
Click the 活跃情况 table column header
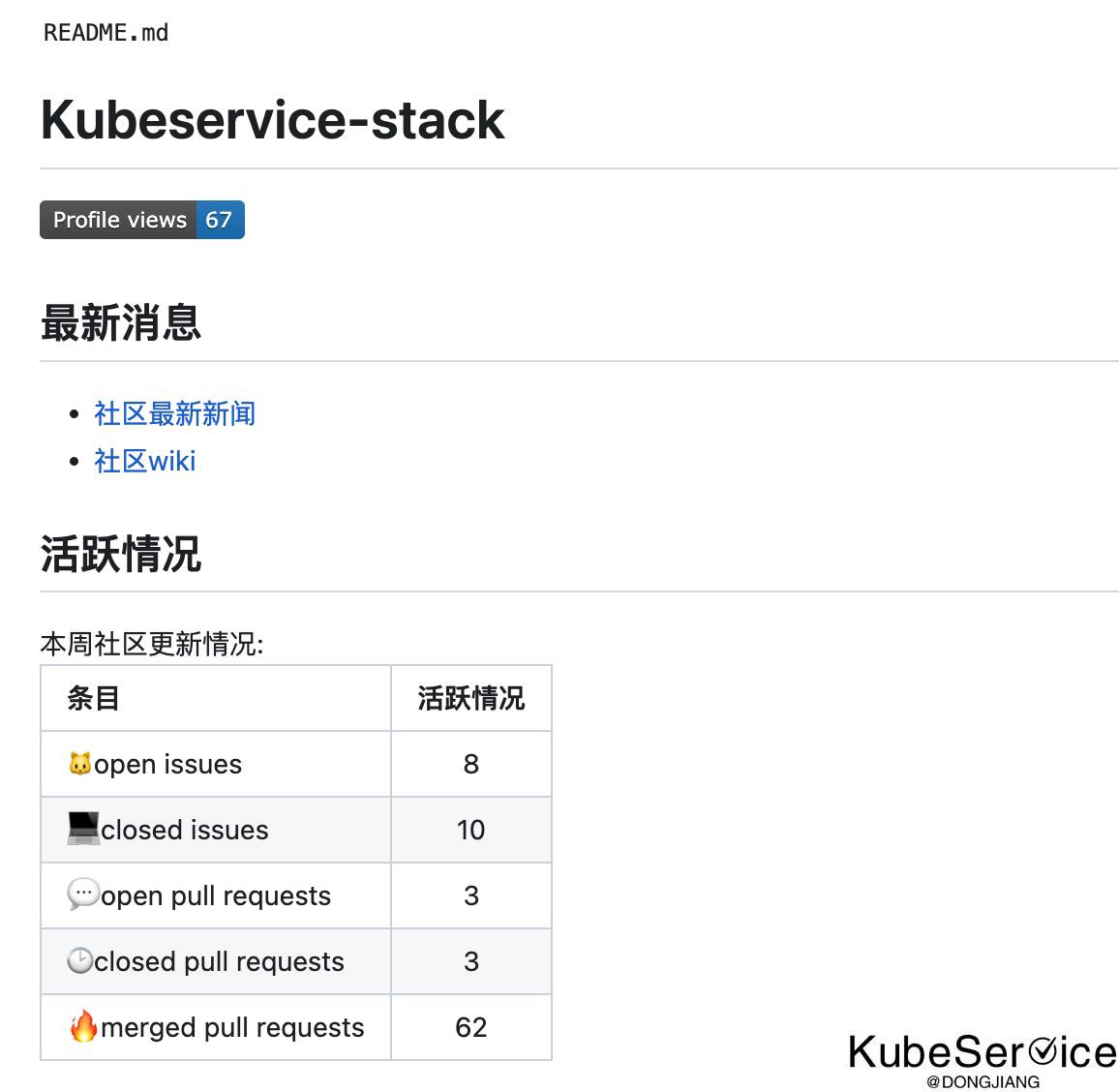click(471, 698)
